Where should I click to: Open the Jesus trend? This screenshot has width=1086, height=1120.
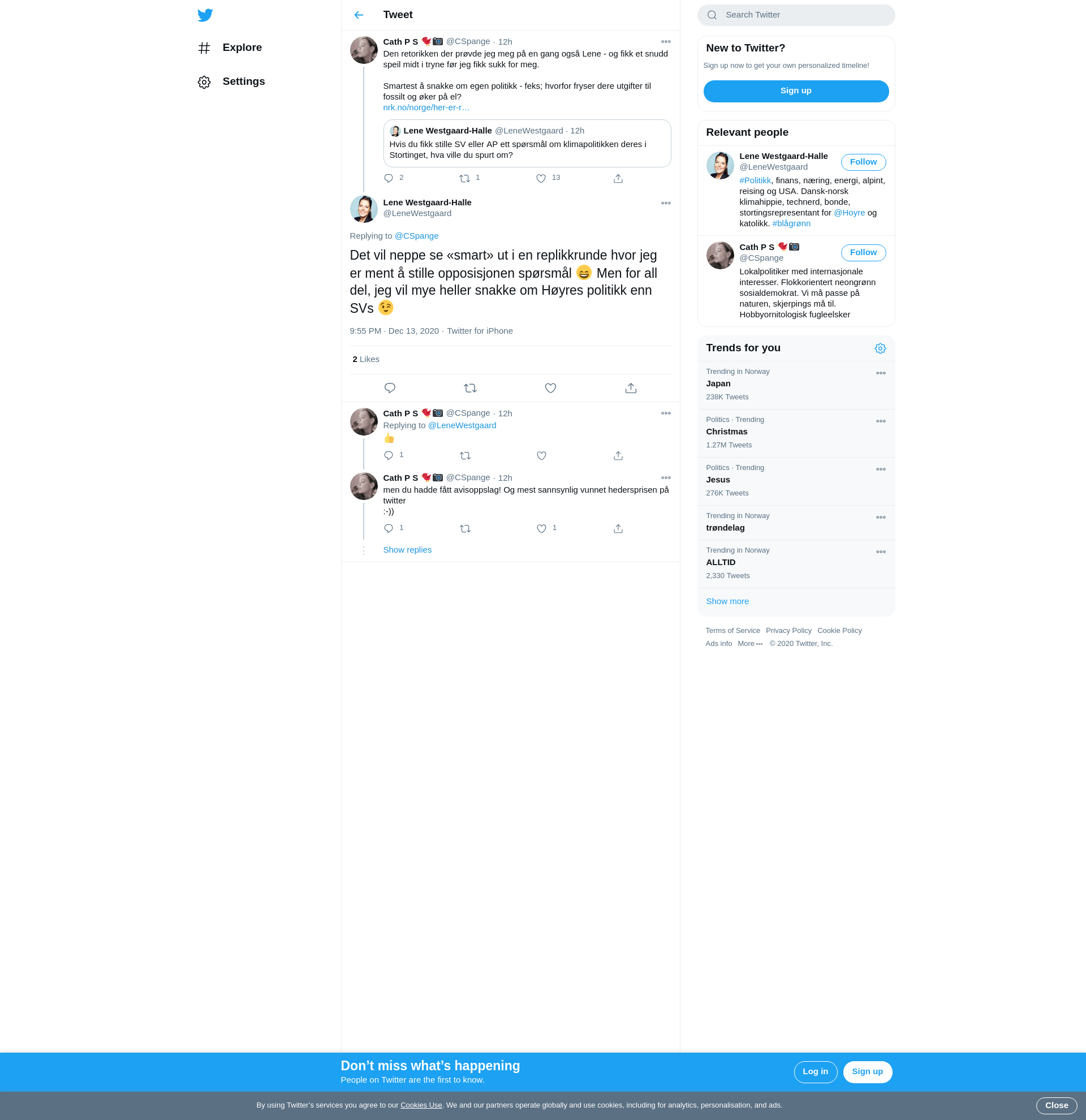point(796,481)
